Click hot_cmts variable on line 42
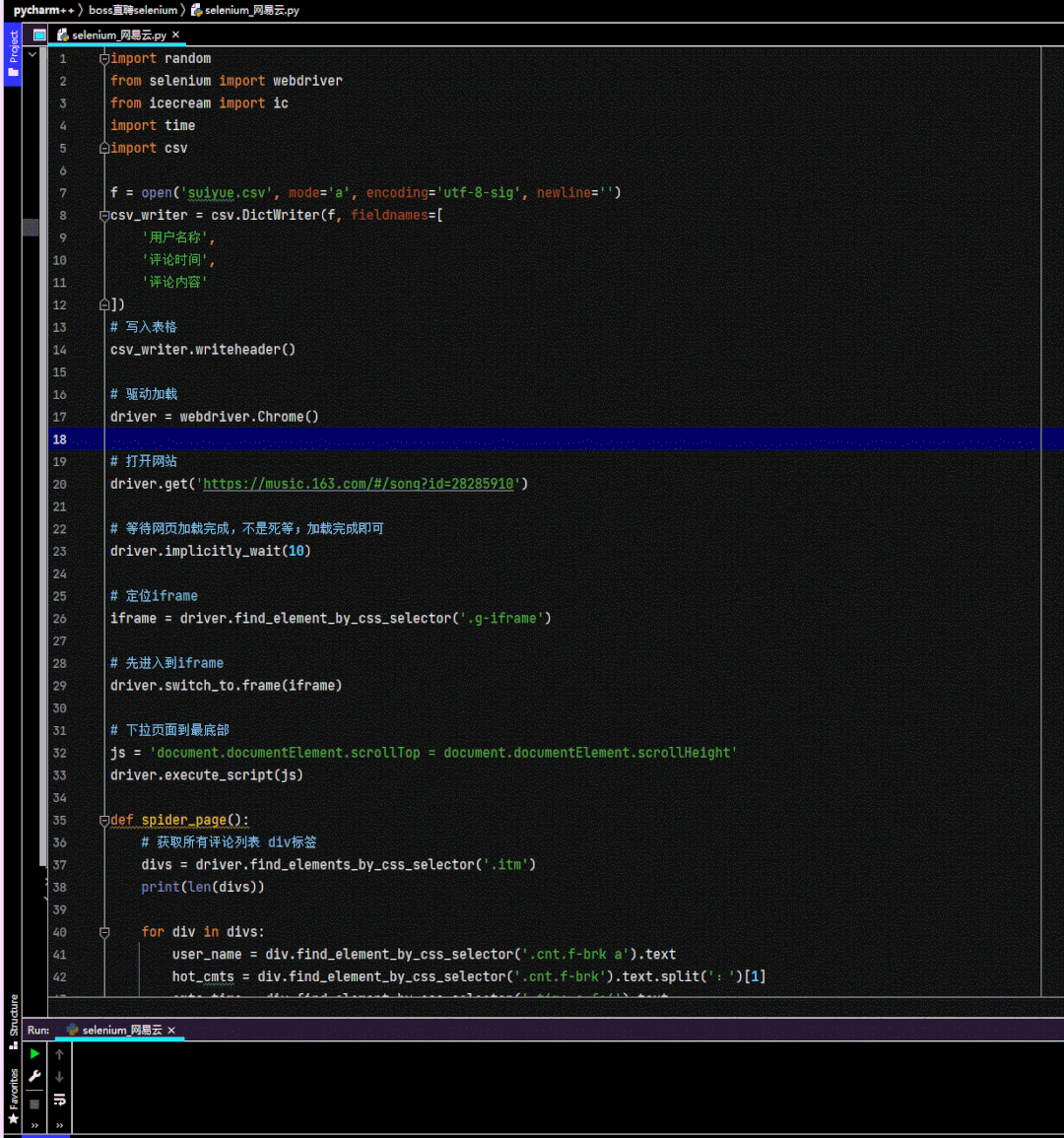This screenshot has width=1064, height=1138. point(203,976)
